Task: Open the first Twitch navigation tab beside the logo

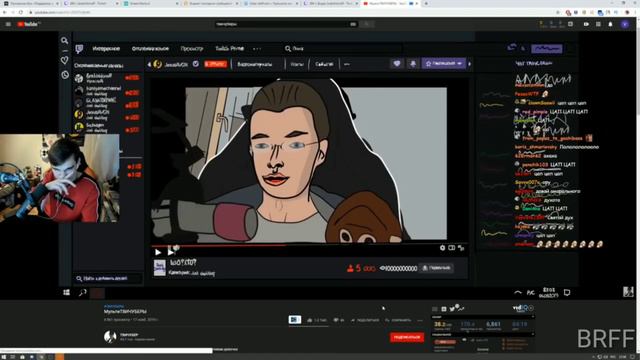Action: tap(106, 49)
